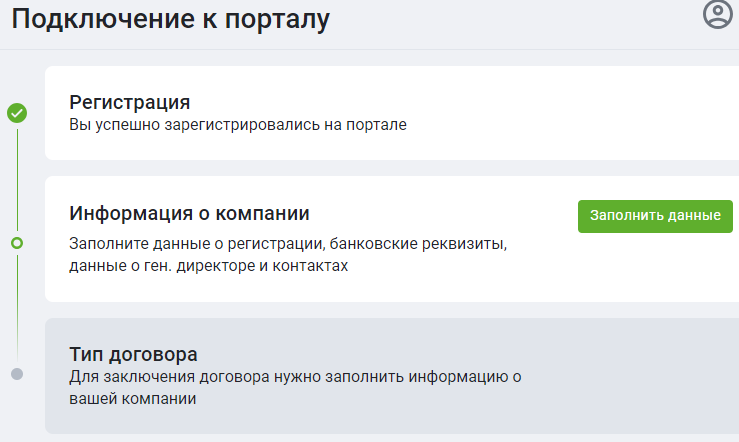
Task: Click the gray dot step marker
Action: click(17, 374)
